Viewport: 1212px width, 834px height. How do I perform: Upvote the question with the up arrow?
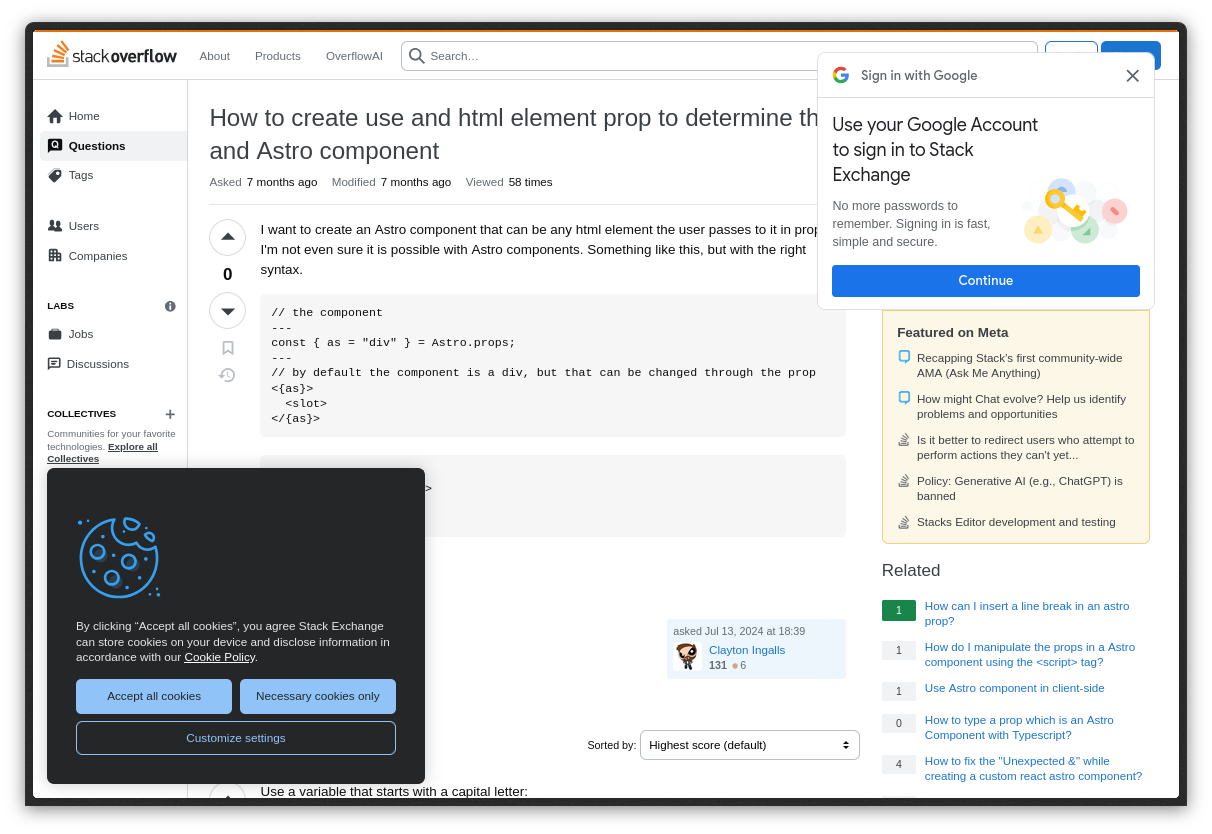tap(227, 237)
